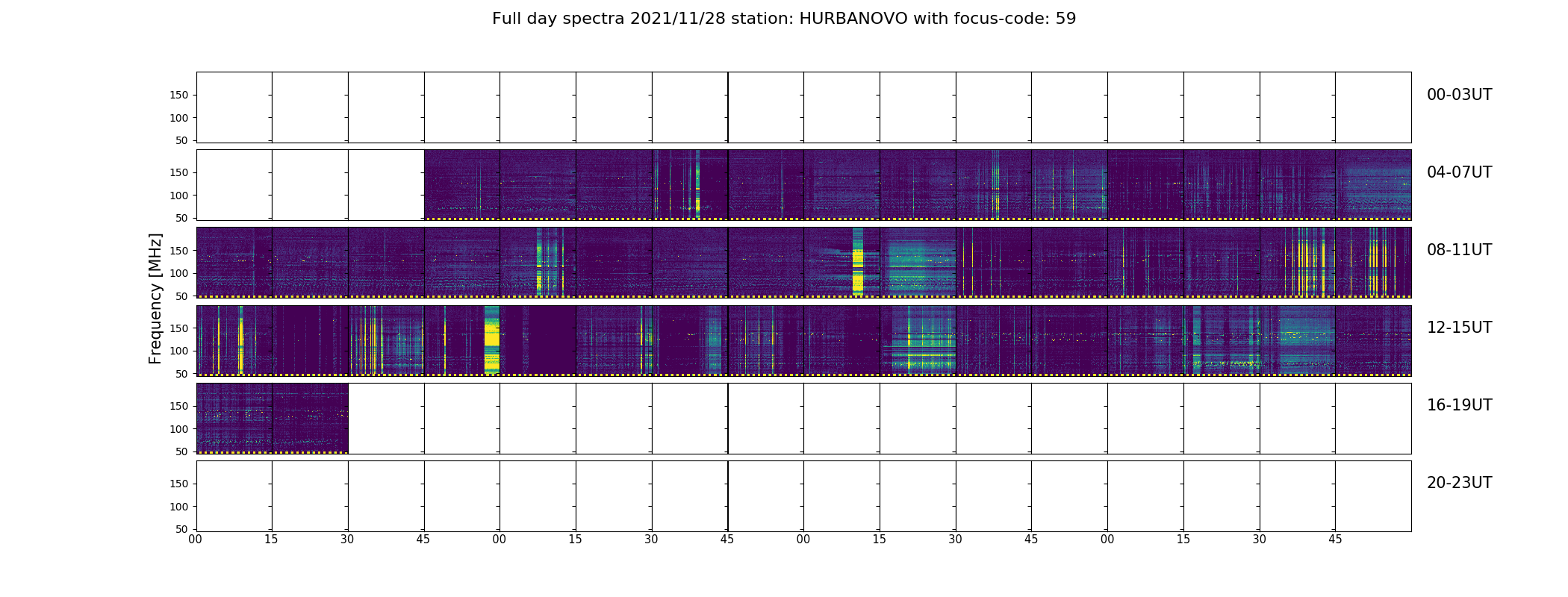
Task: Click the 50 tick in the 08-11UT row
Action: [182, 296]
